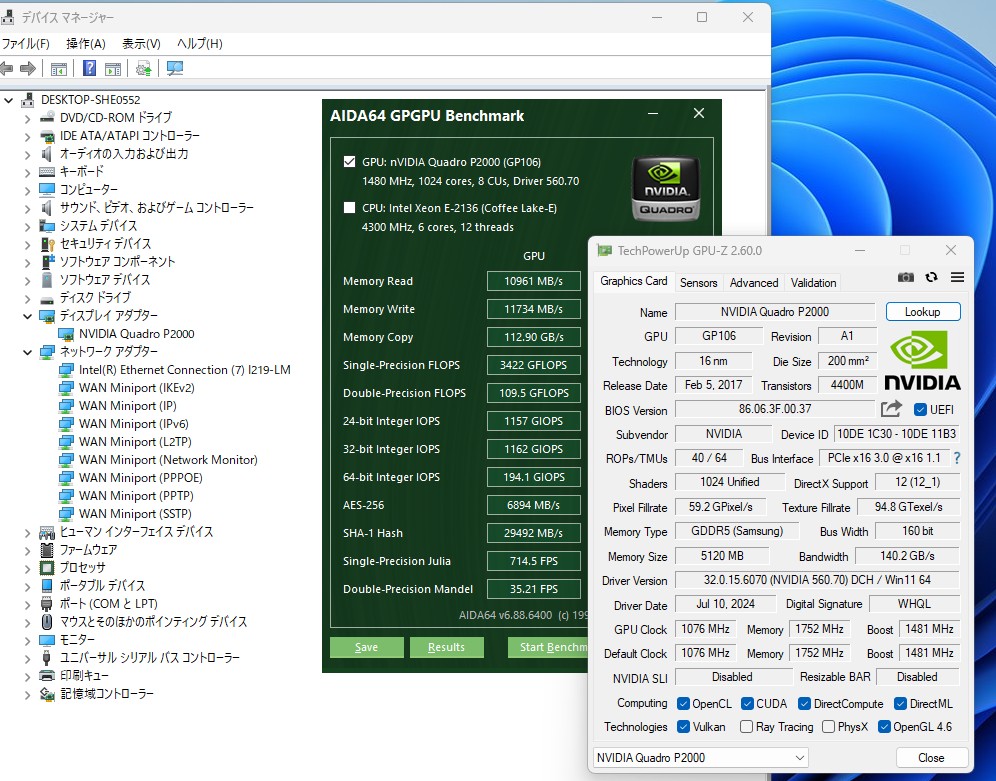The width and height of the screenshot is (996, 781).
Task: Collapse the DESKTOP-SHE0552 root node
Action: coord(8,100)
